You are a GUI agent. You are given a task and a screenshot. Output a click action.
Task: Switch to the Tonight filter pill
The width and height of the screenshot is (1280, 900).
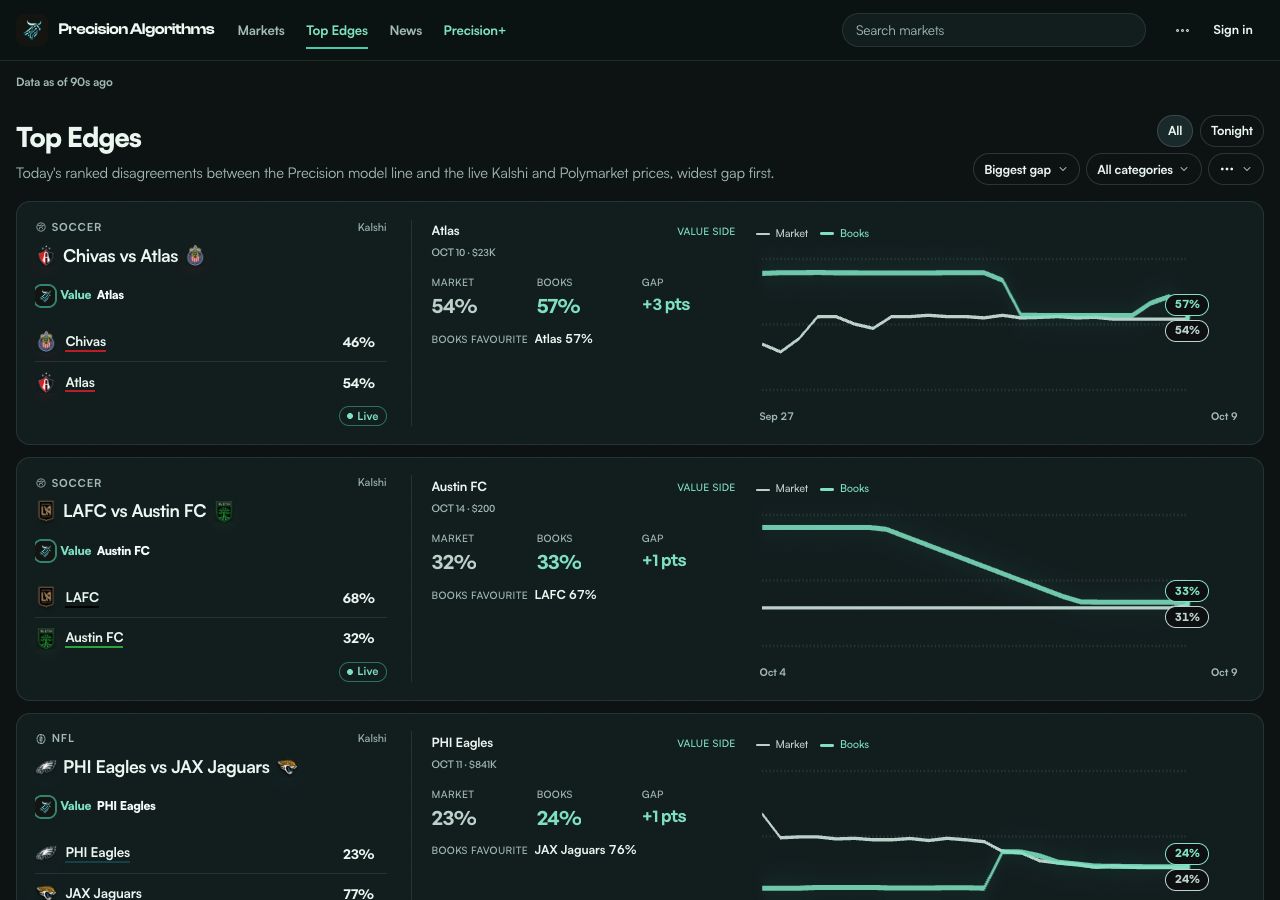pos(1232,131)
